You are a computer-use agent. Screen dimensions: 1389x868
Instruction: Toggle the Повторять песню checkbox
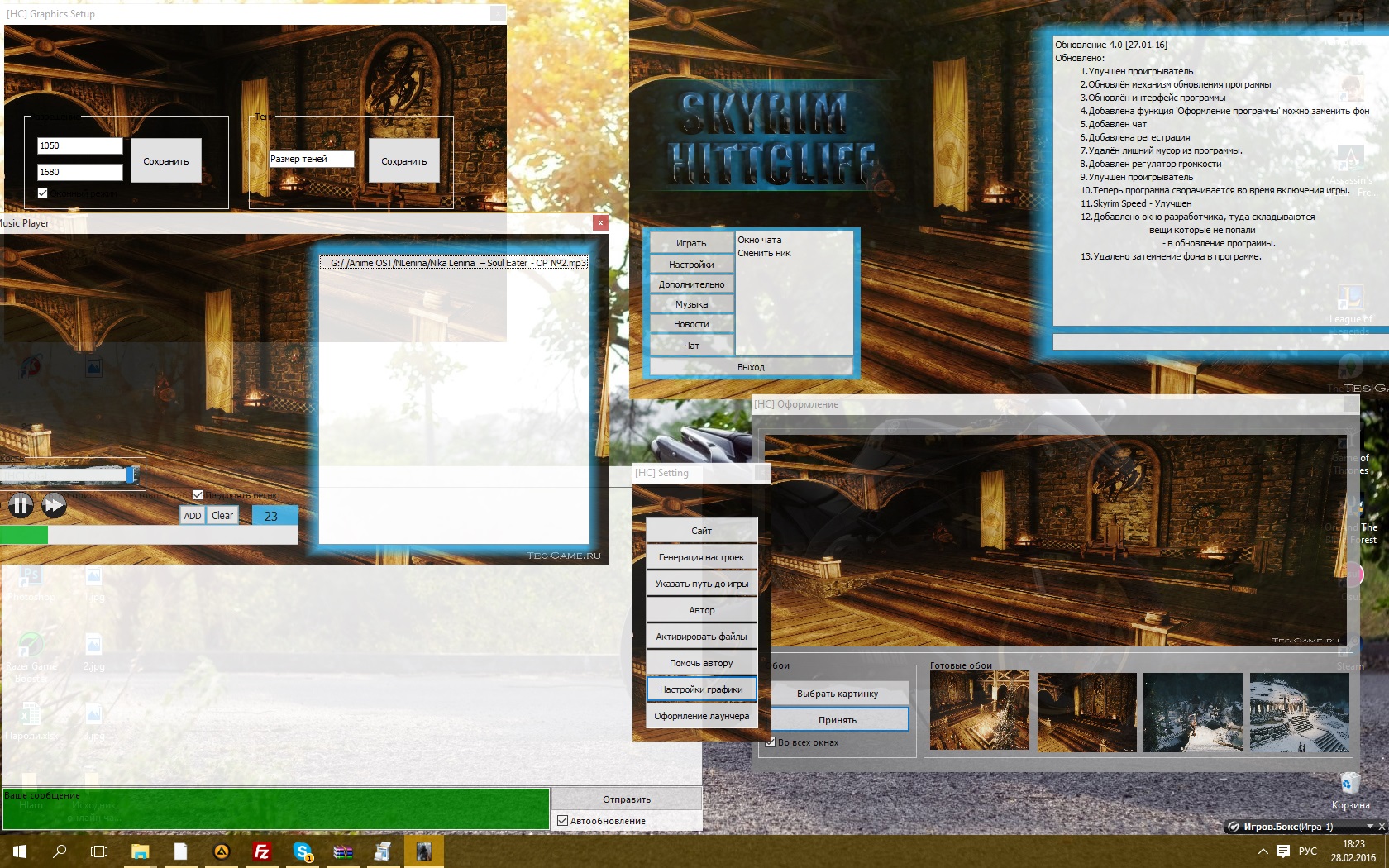(198, 495)
